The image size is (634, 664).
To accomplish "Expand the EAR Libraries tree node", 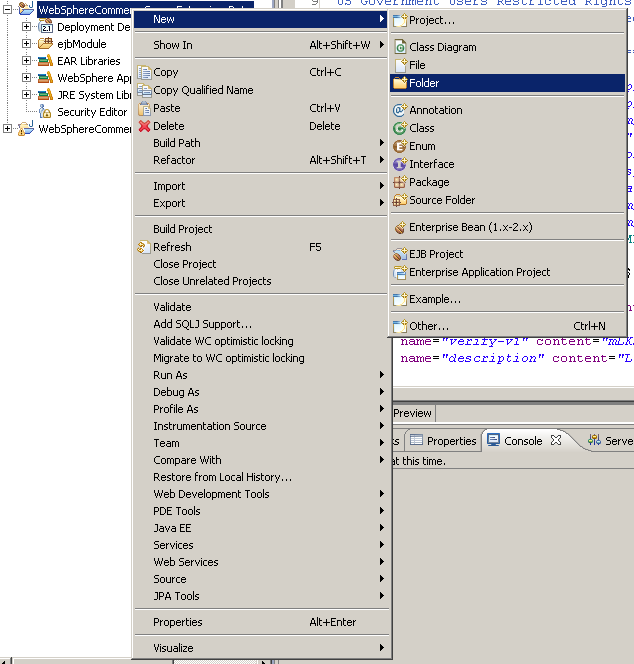I will point(27,61).
